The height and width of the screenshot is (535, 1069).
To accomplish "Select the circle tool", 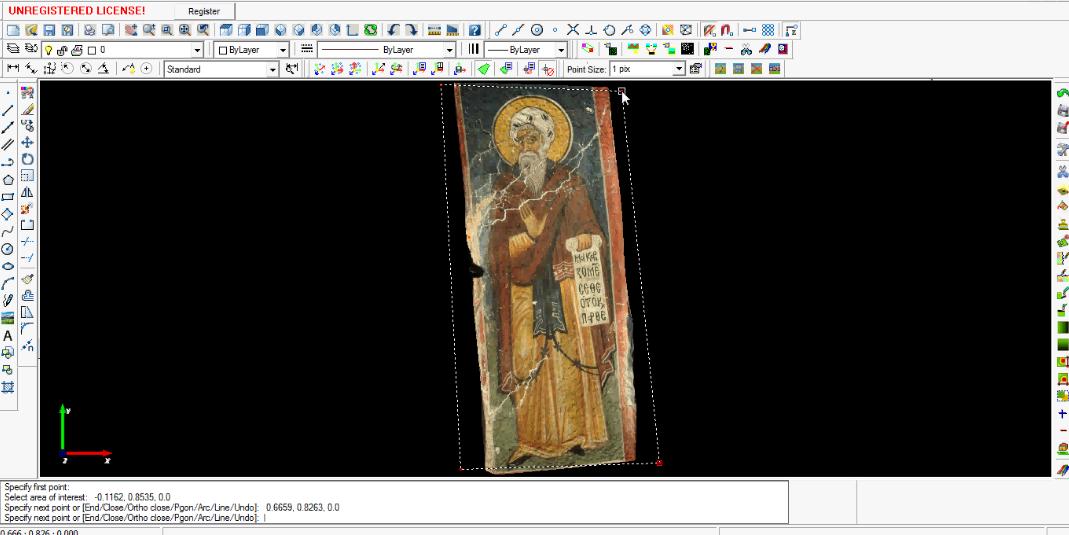I will click(8, 249).
